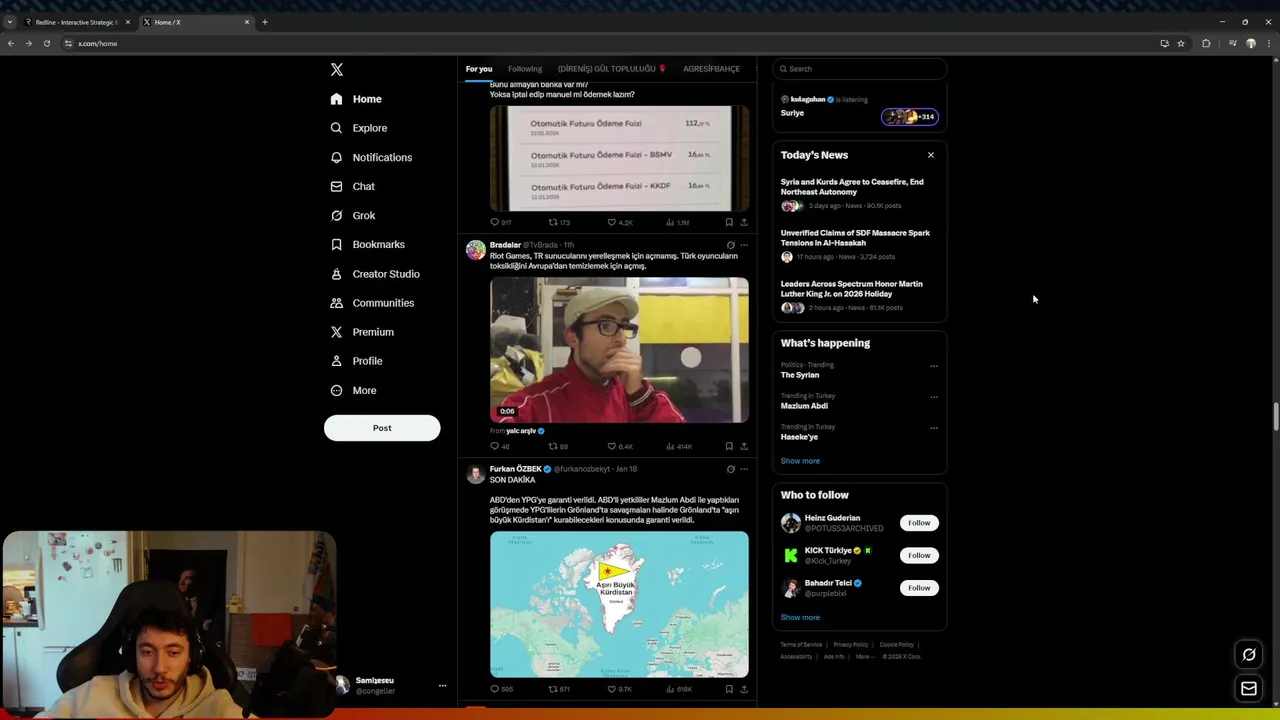Image resolution: width=1280 pixels, height=720 pixels.
Task: Show more under What's happening
Action: coord(800,461)
